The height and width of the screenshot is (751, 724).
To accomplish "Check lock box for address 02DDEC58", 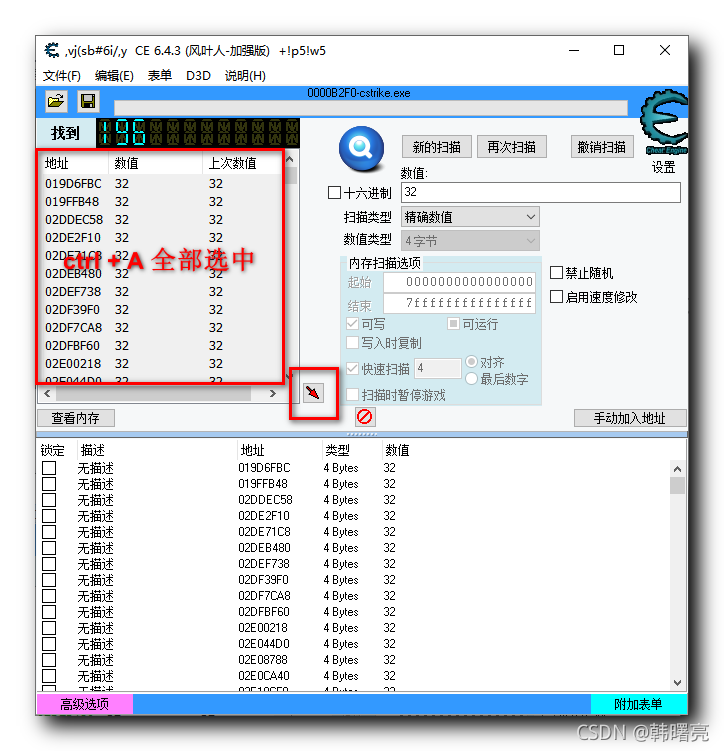I will (x=49, y=500).
